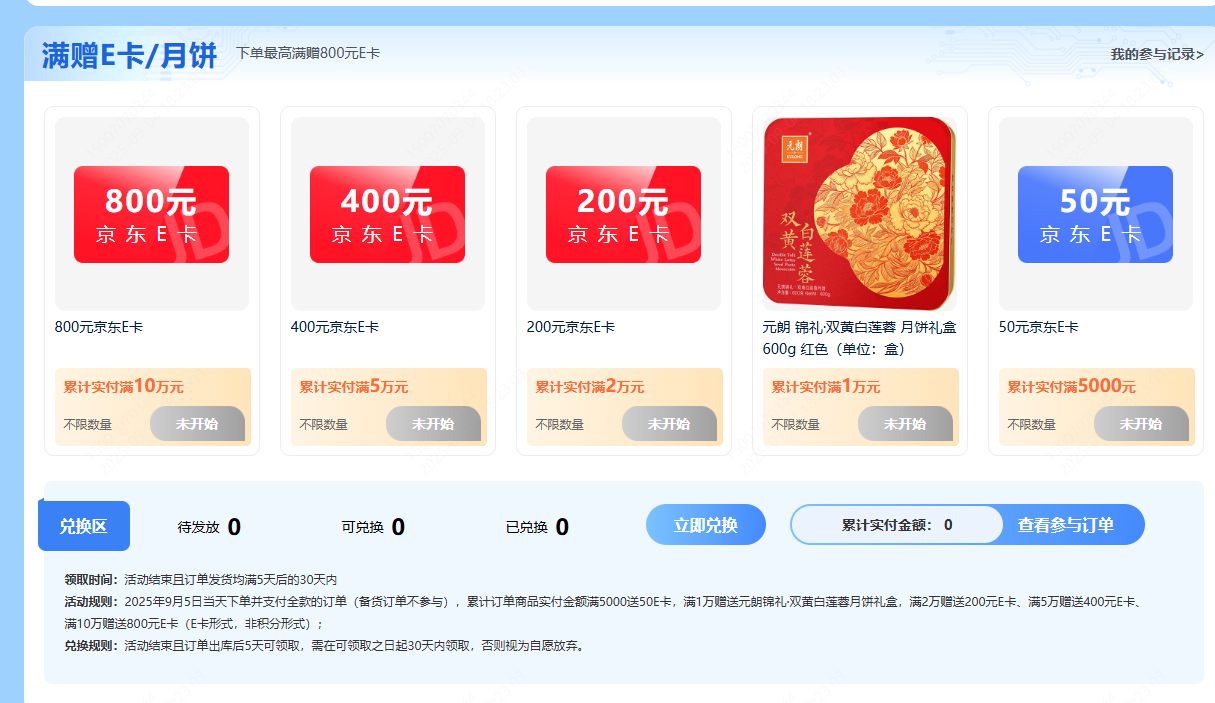
Task: Select the 兑换区 tab
Action: coord(84,526)
